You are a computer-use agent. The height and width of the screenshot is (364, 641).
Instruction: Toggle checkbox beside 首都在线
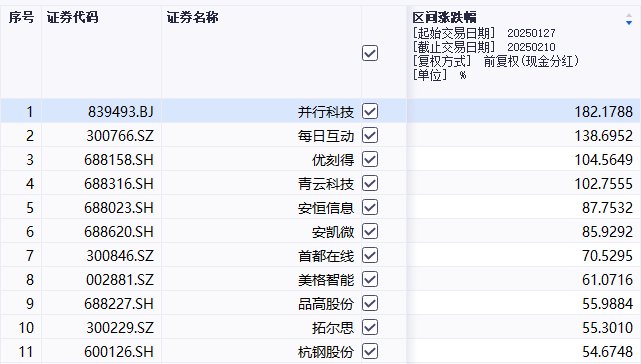(370, 256)
